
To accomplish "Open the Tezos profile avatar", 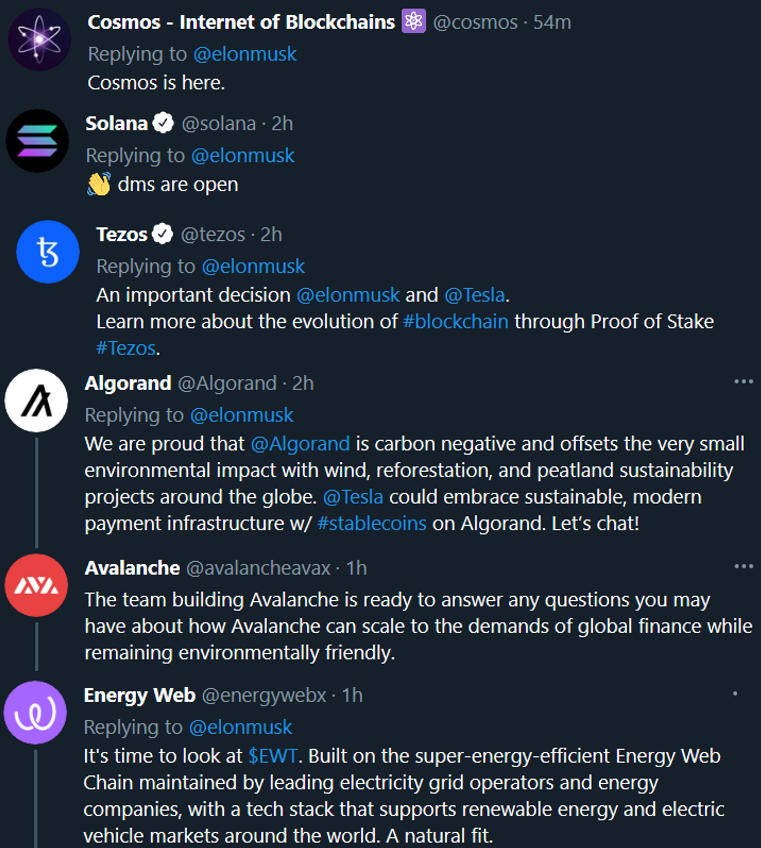I will click(48, 251).
